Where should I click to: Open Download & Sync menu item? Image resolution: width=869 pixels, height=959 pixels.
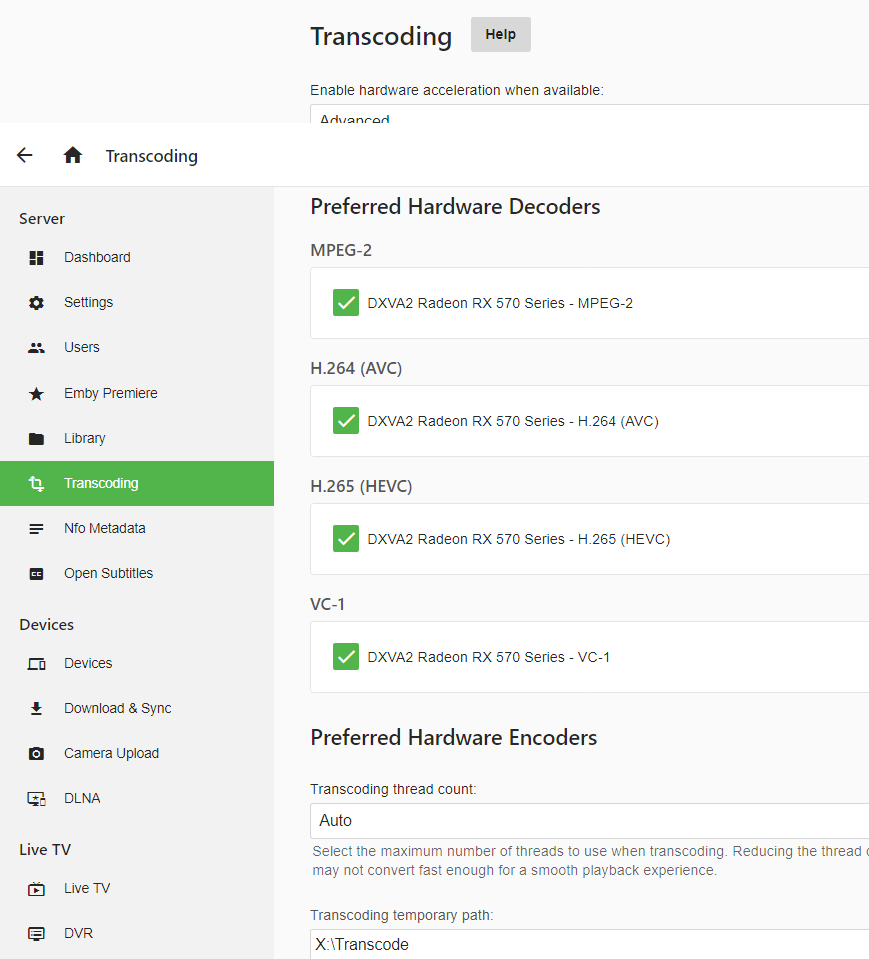click(x=117, y=708)
